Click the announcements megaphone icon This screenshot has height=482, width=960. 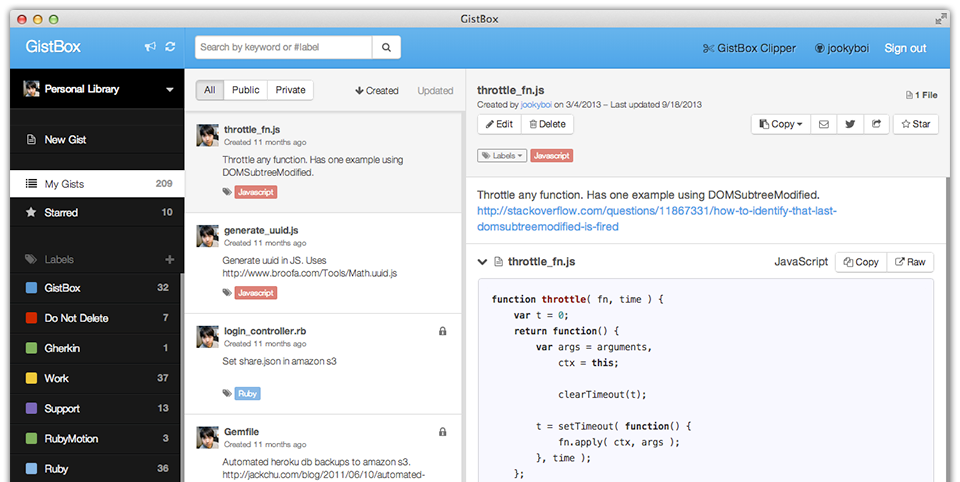coord(150,47)
